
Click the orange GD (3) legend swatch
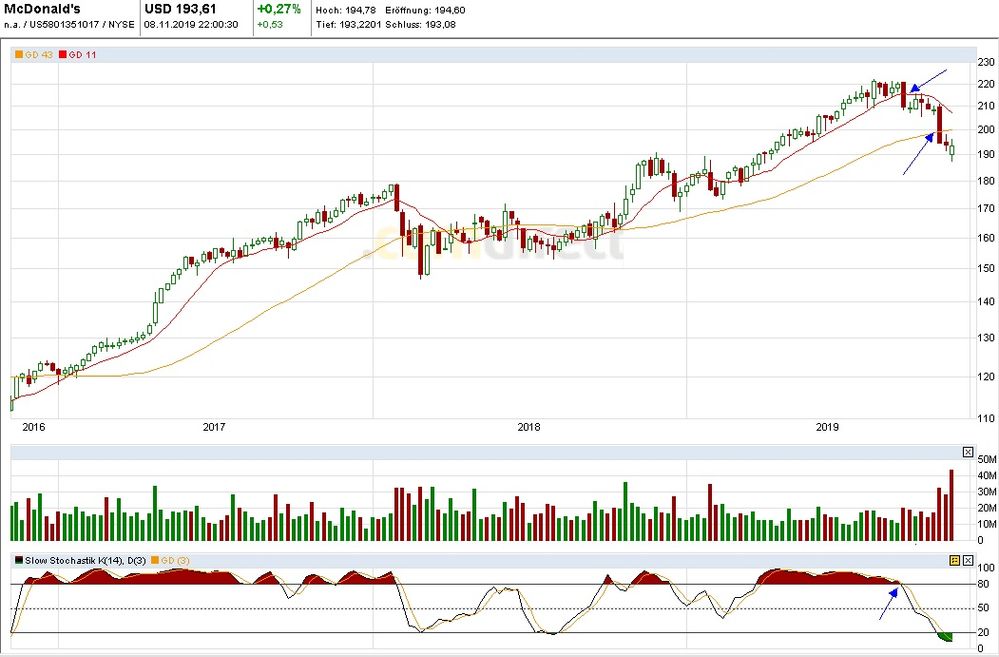(x=155, y=560)
